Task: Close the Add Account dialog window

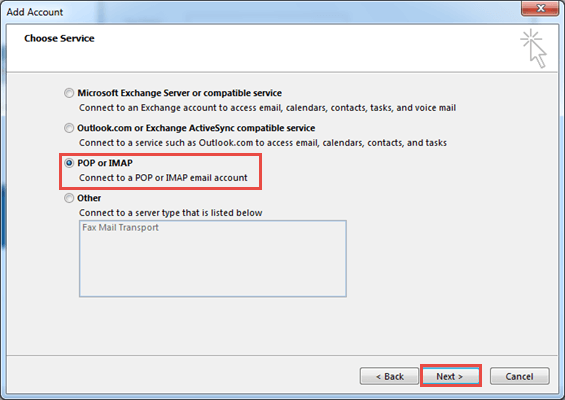Action: pos(540,8)
